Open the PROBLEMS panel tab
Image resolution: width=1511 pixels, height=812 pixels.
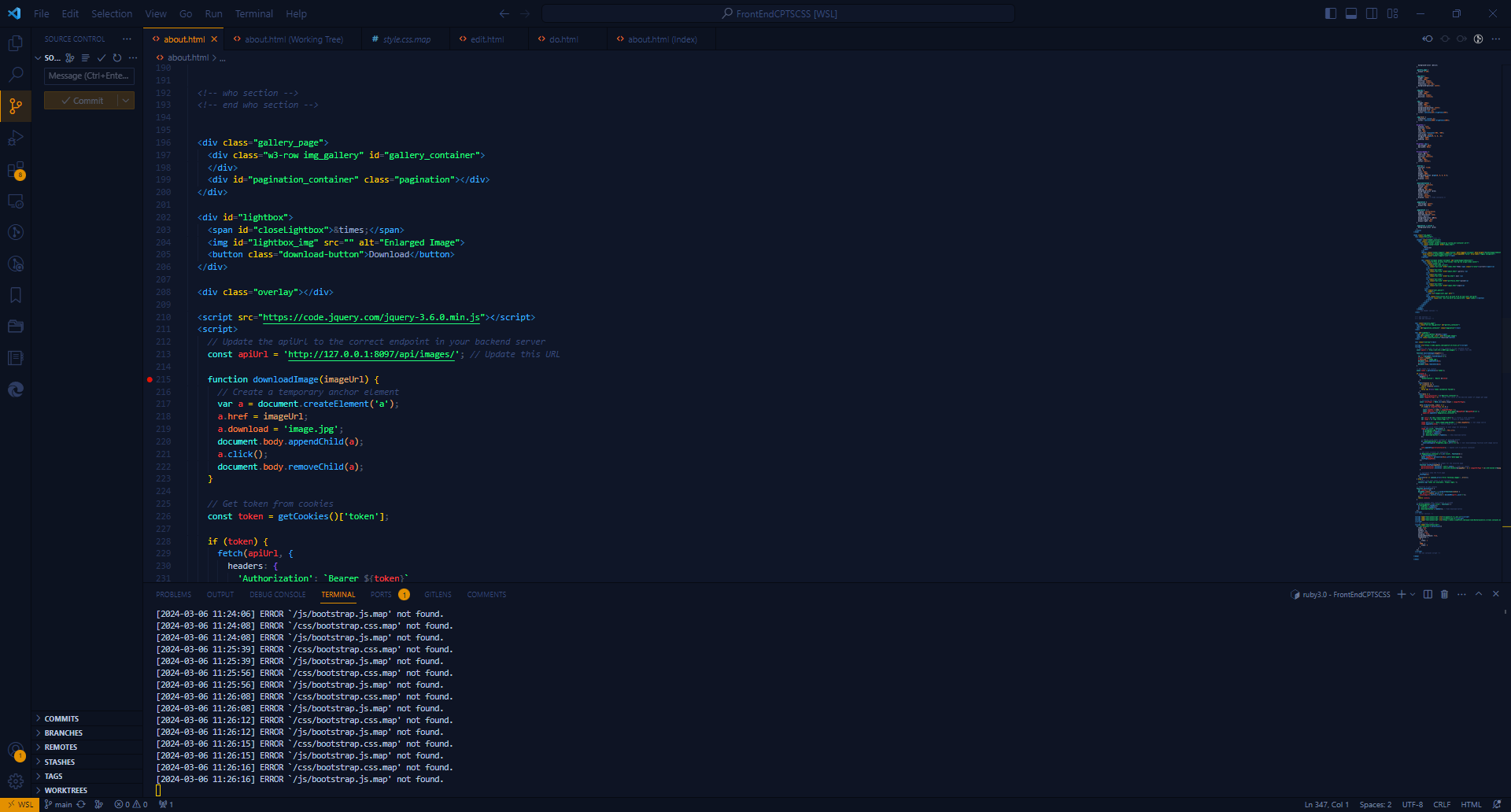point(173,594)
